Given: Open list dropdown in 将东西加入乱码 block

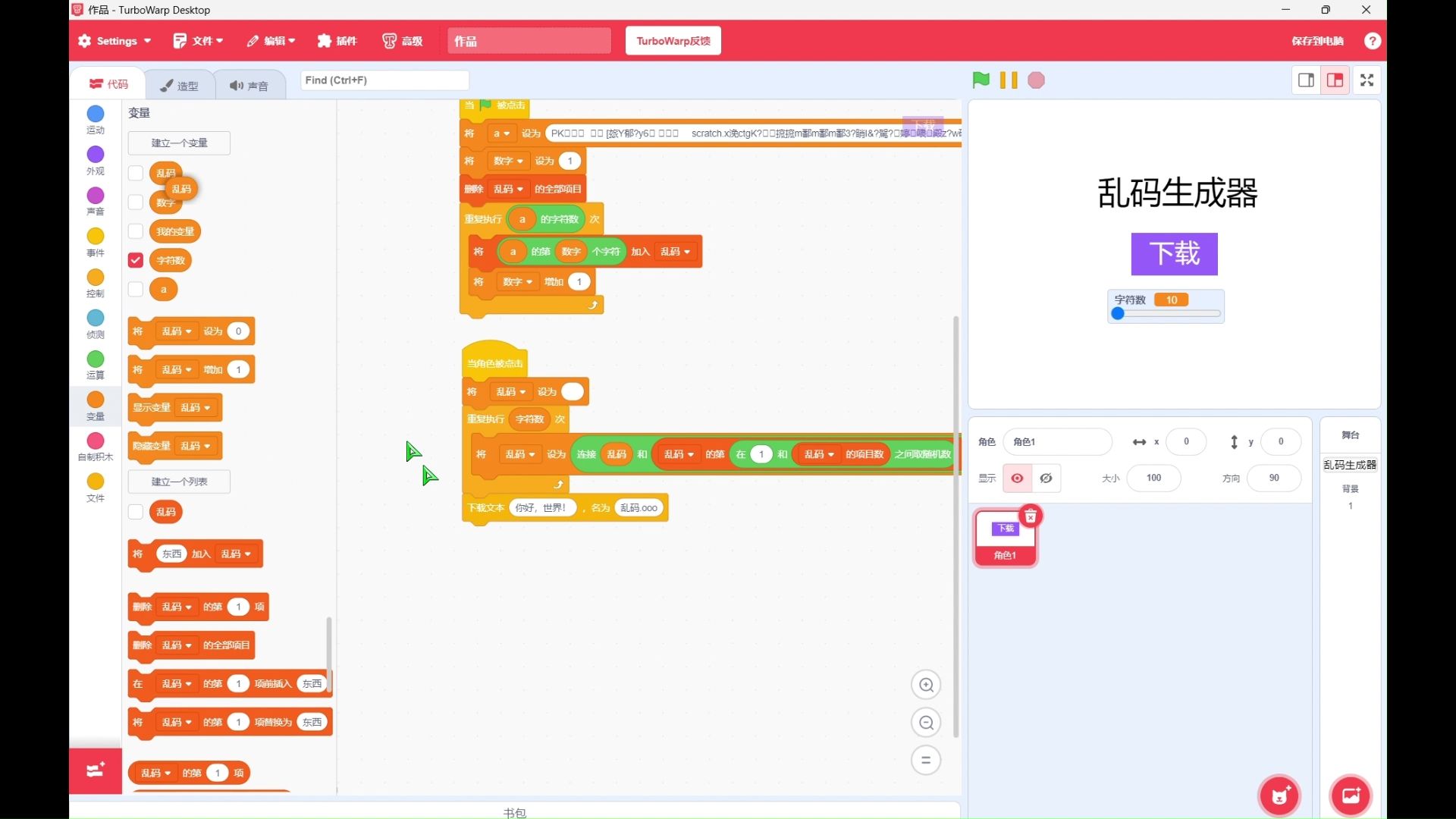Looking at the screenshot, I should coord(236,554).
